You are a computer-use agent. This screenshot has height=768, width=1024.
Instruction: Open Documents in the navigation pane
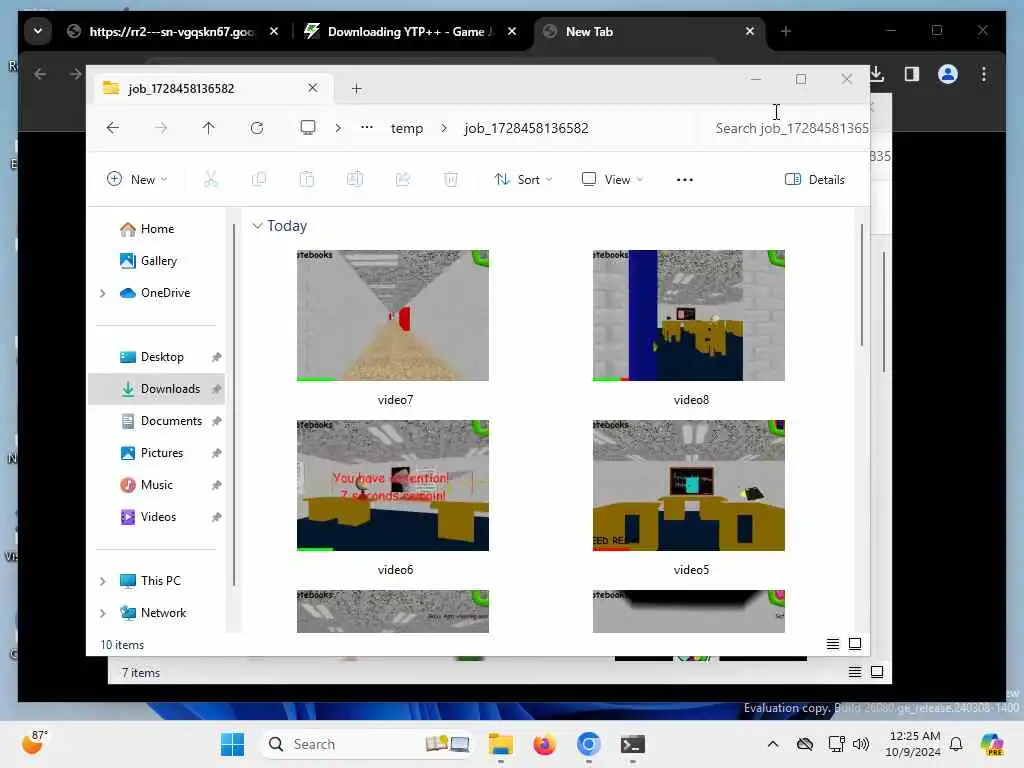pyautogui.click(x=157, y=421)
